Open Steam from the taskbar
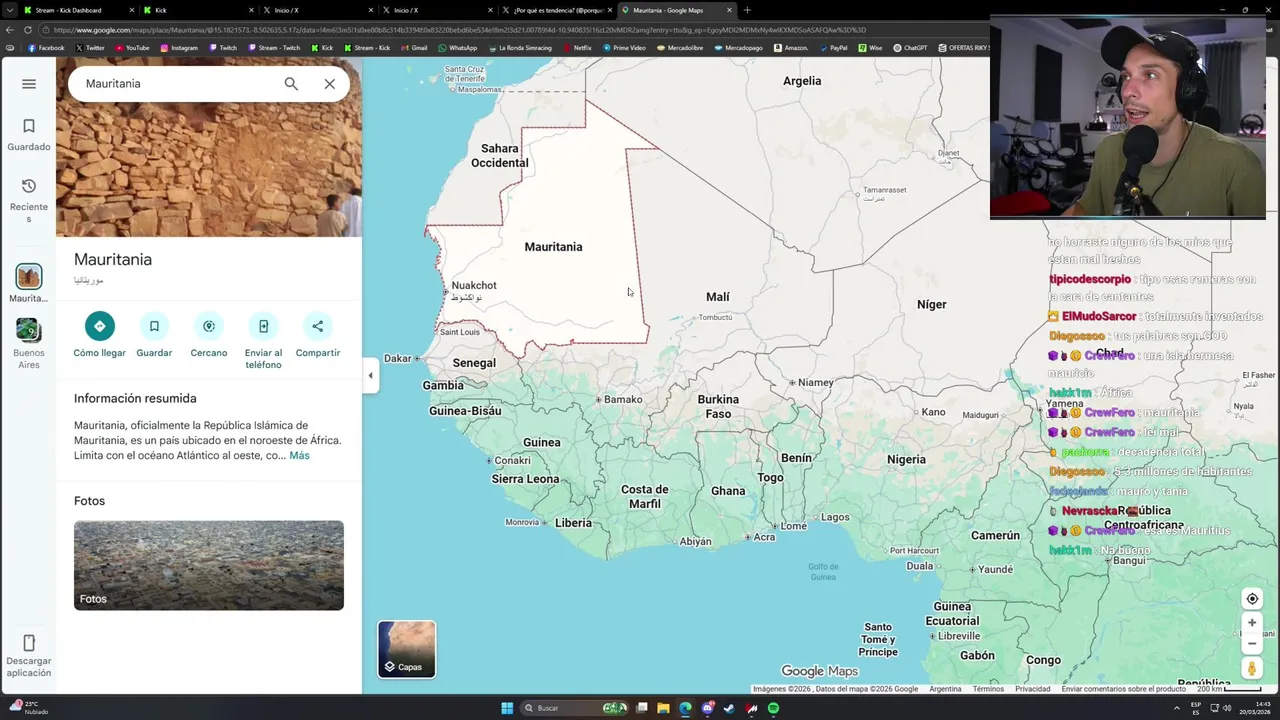This screenshot has height=720, width=1280. [x=729, y=708]
